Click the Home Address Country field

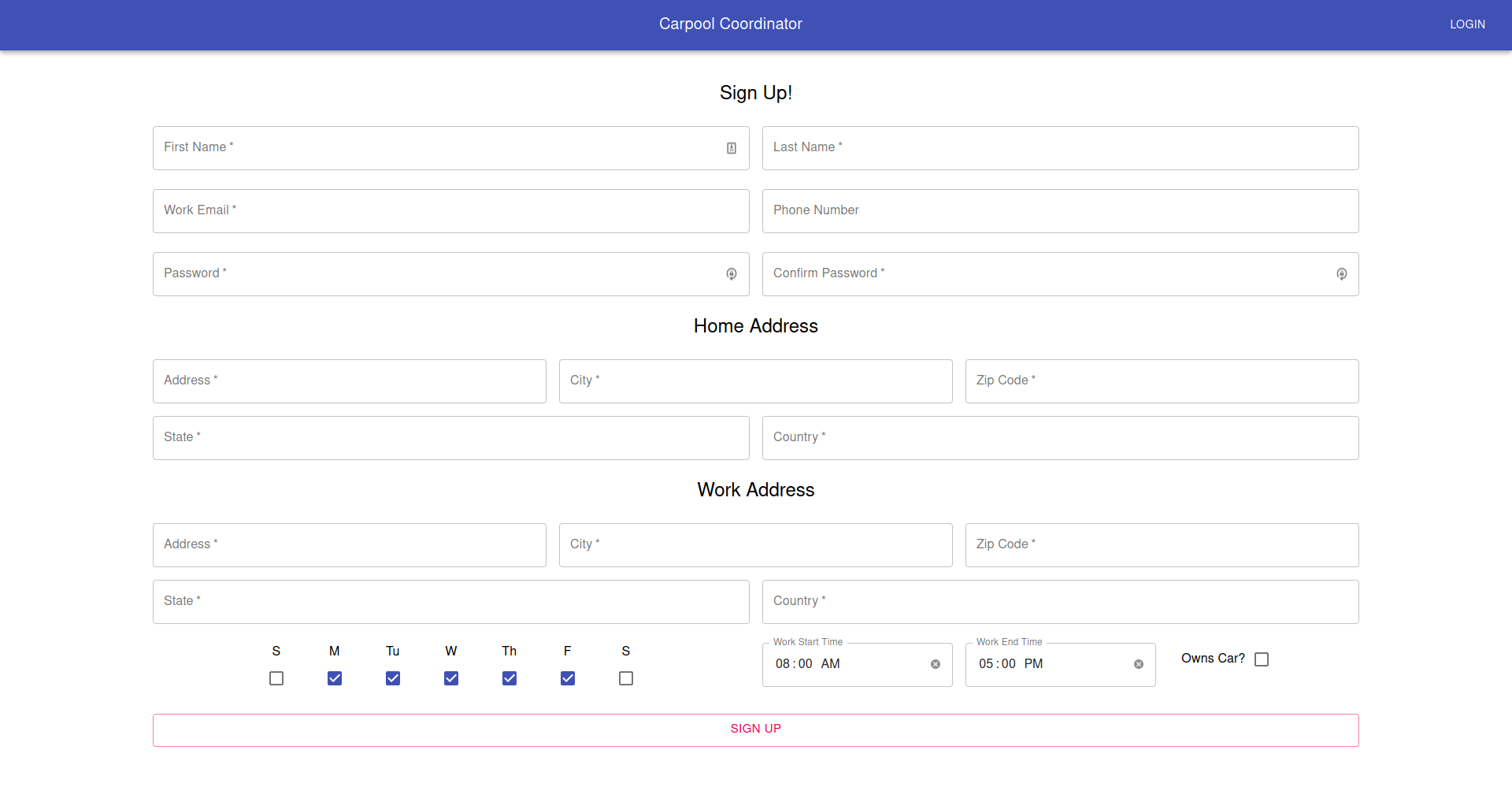1061,438
